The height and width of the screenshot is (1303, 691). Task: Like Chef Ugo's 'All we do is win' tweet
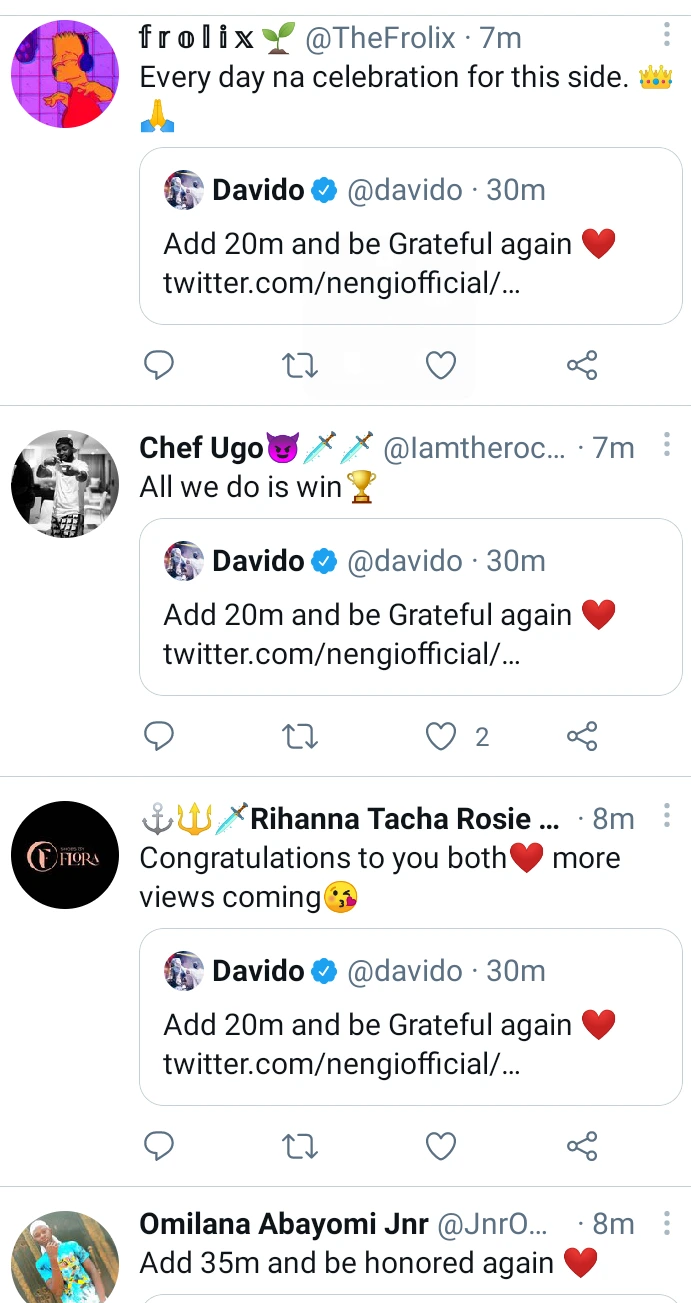tap(441, 737)
